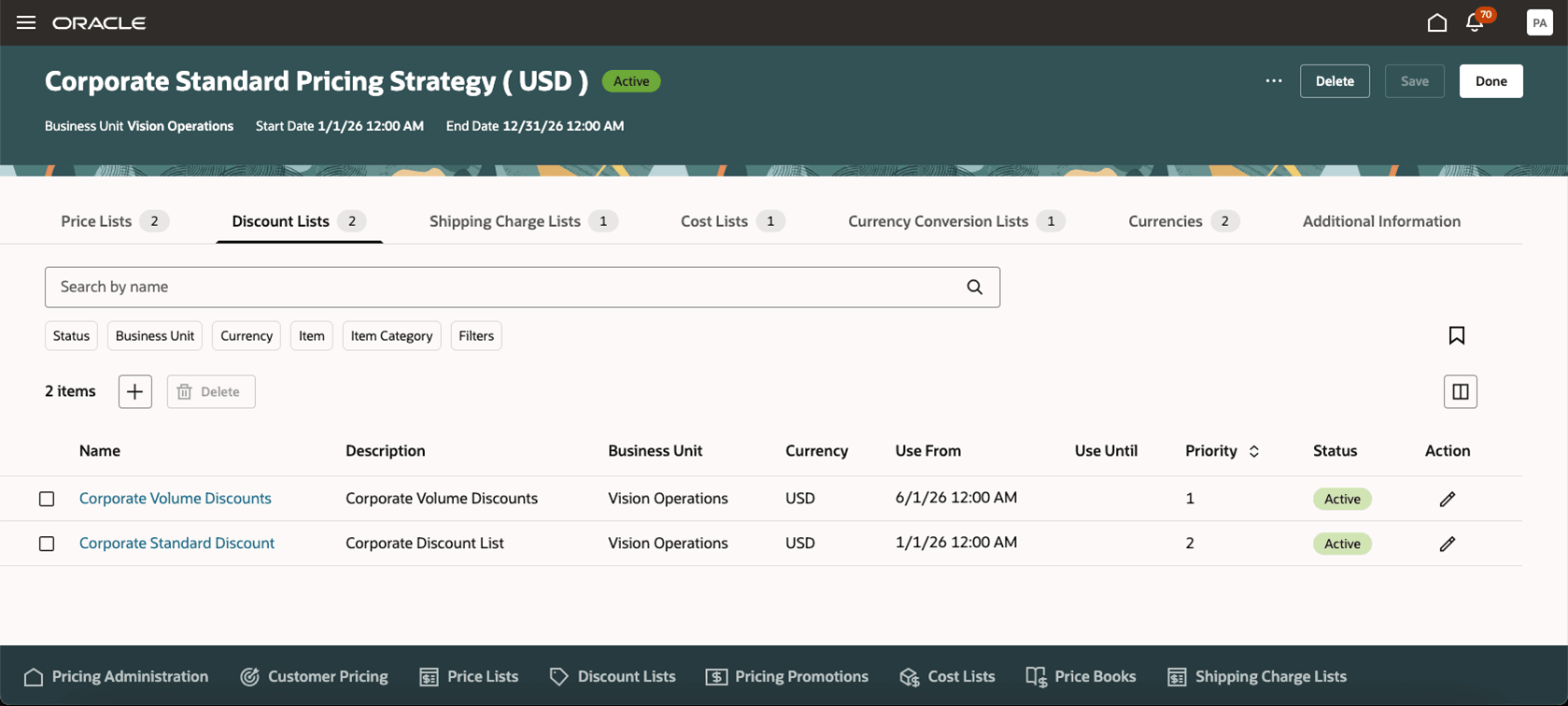The height and width of the screenshot is (706, 1568).
Task: Add a discount list with plus icon
Action: [135, 391]
